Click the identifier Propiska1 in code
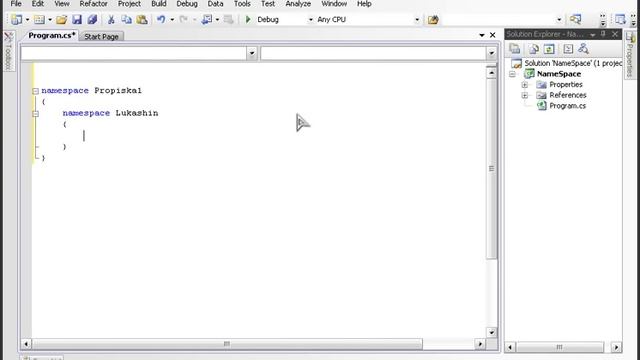Image resolution: width=640 pixels, height=360 pixels. 118,91
